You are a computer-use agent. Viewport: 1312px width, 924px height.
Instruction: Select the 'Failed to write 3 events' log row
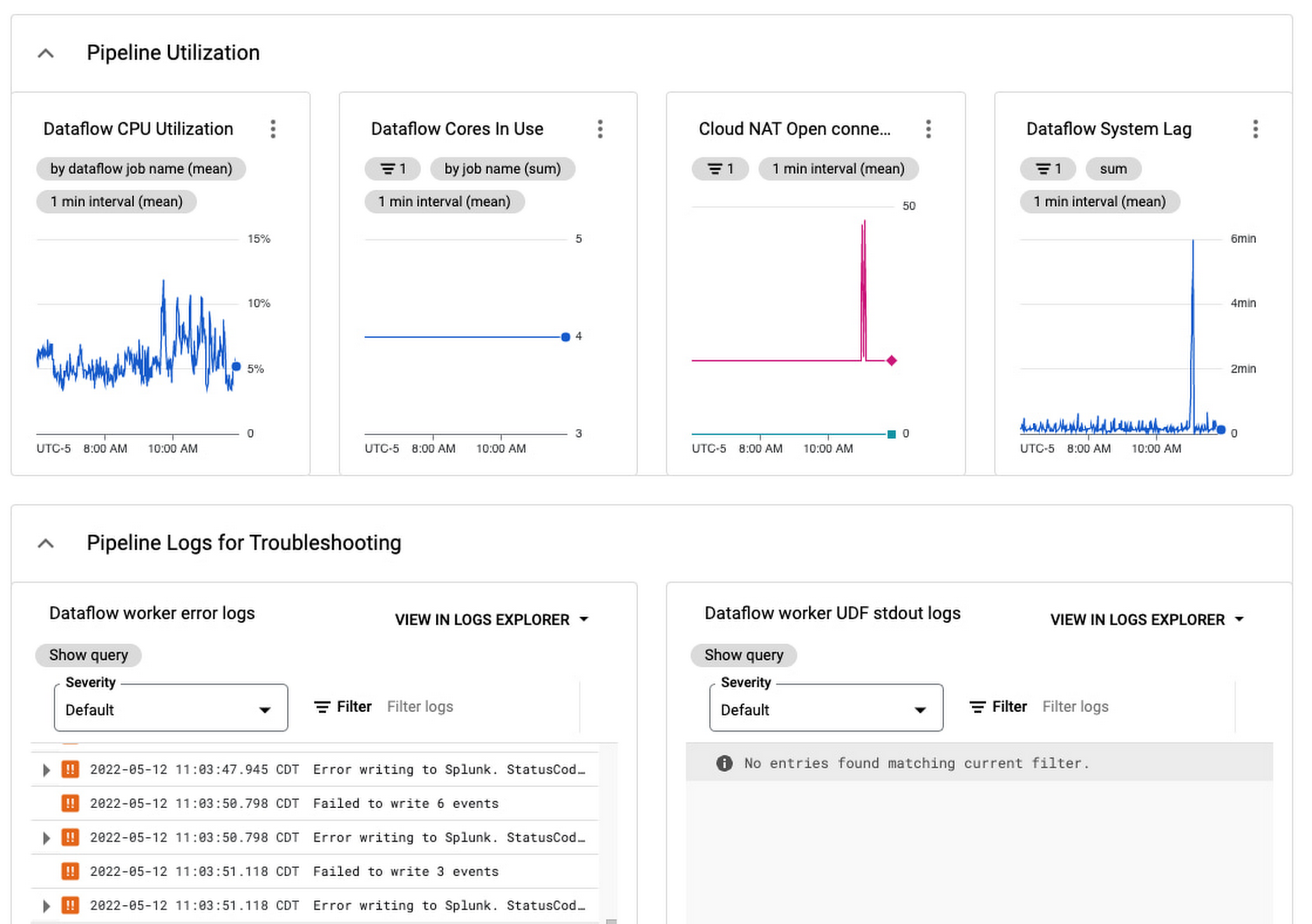[315, 872]
